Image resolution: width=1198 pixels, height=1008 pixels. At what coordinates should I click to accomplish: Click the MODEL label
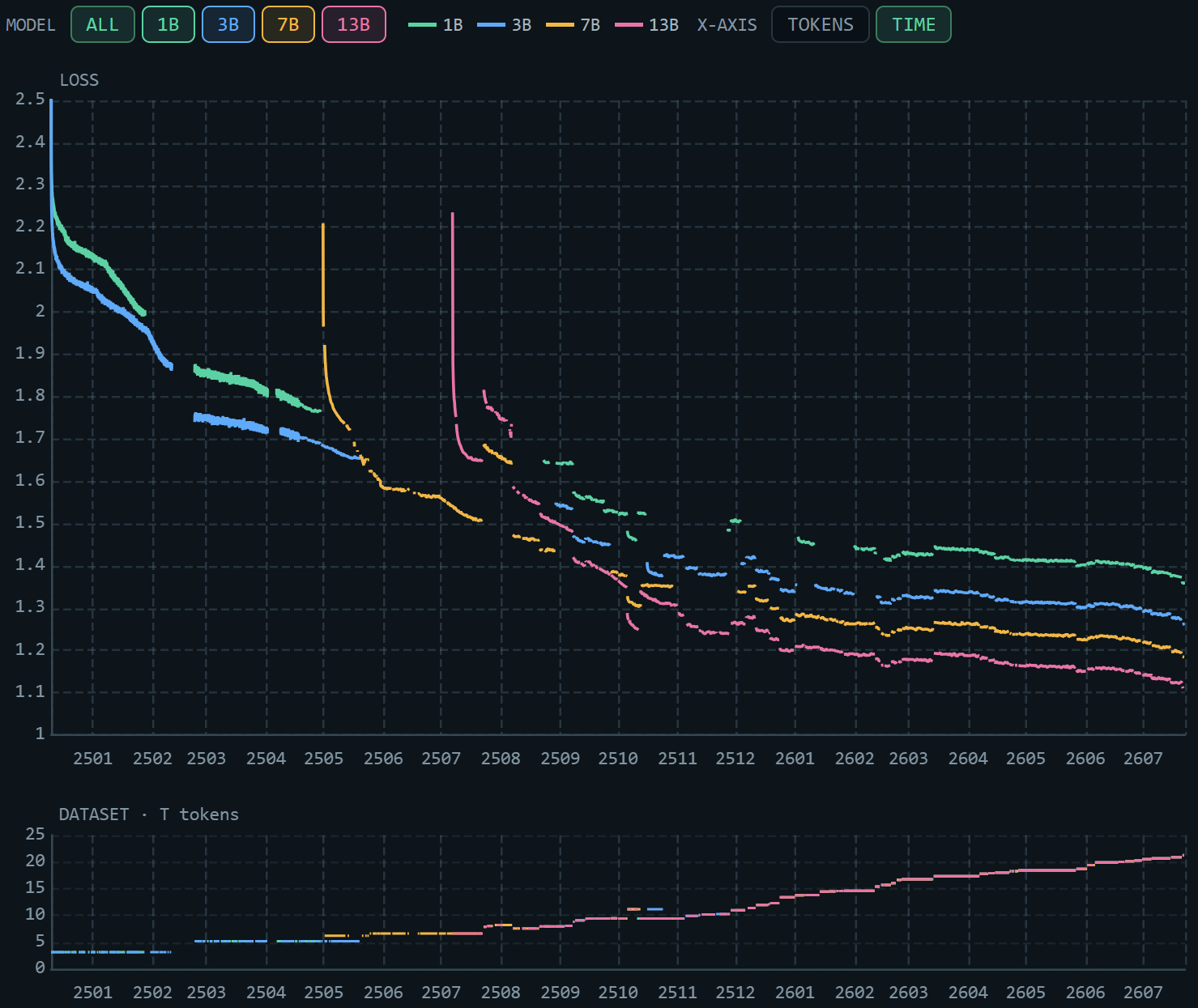pyautogui.click(x=31, y=25)
